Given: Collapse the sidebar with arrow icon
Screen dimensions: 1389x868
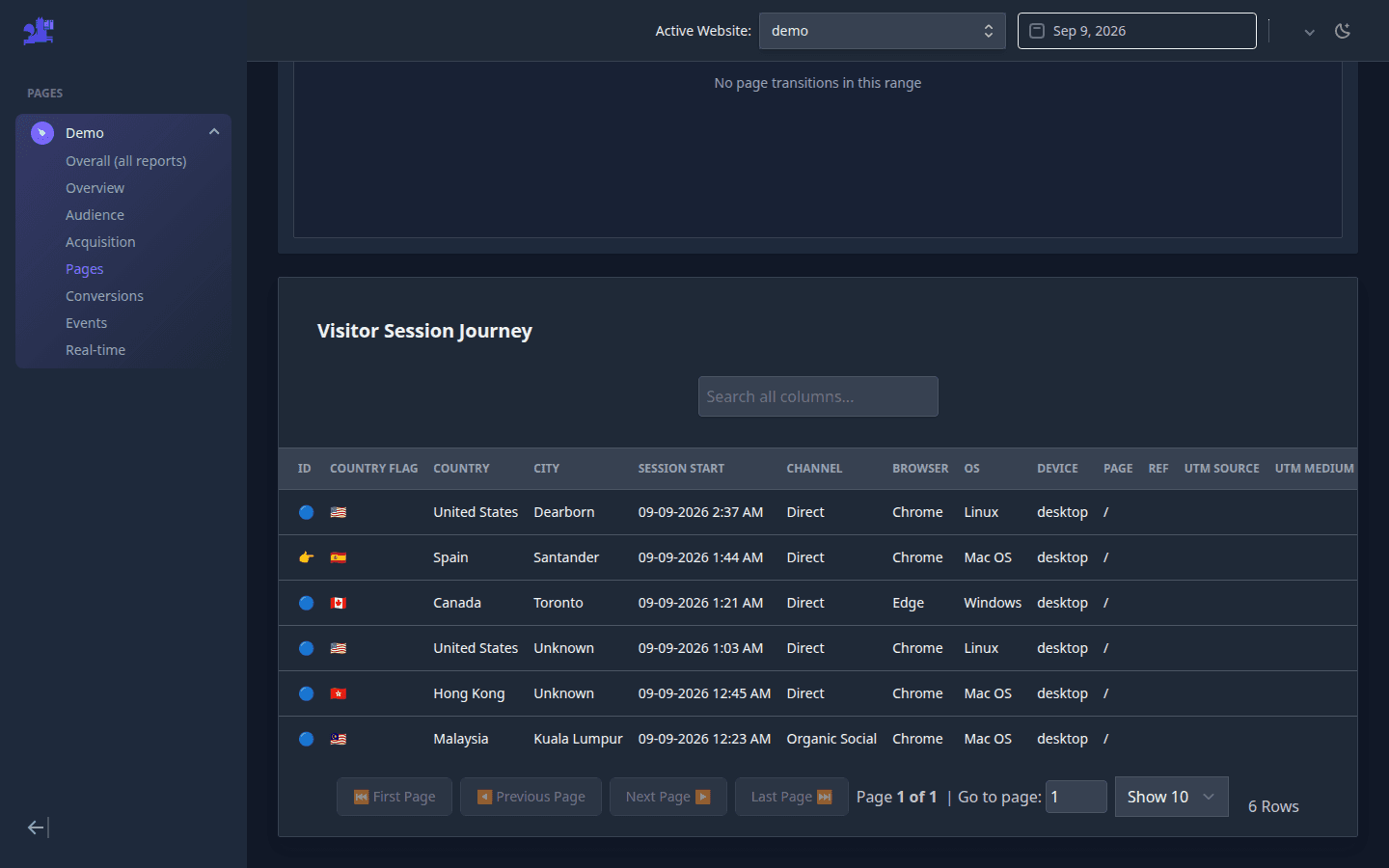Looking at the screenshot, I should pos(38,827).
